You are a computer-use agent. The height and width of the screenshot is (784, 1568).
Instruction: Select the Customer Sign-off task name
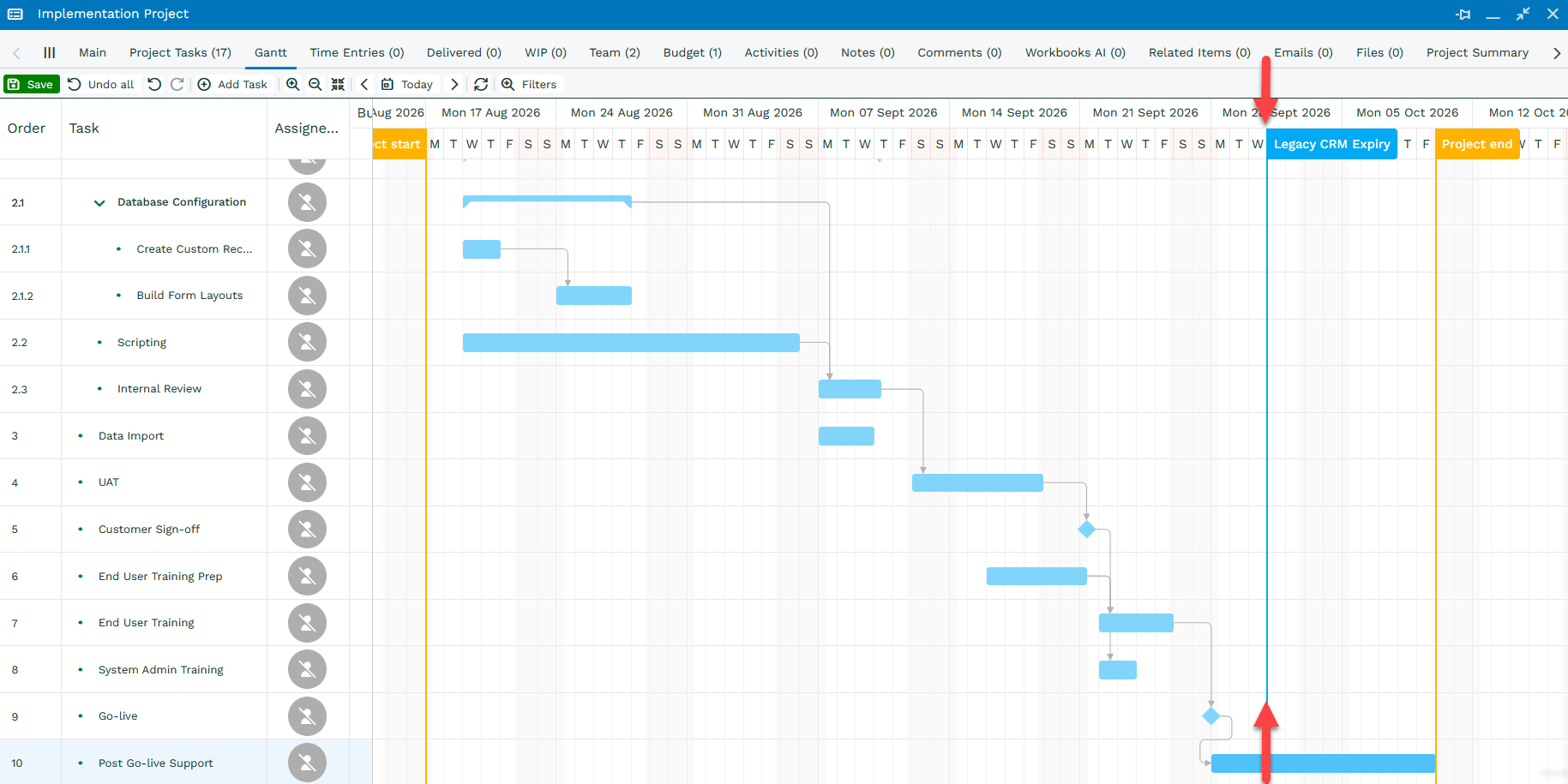pos(149,530)
